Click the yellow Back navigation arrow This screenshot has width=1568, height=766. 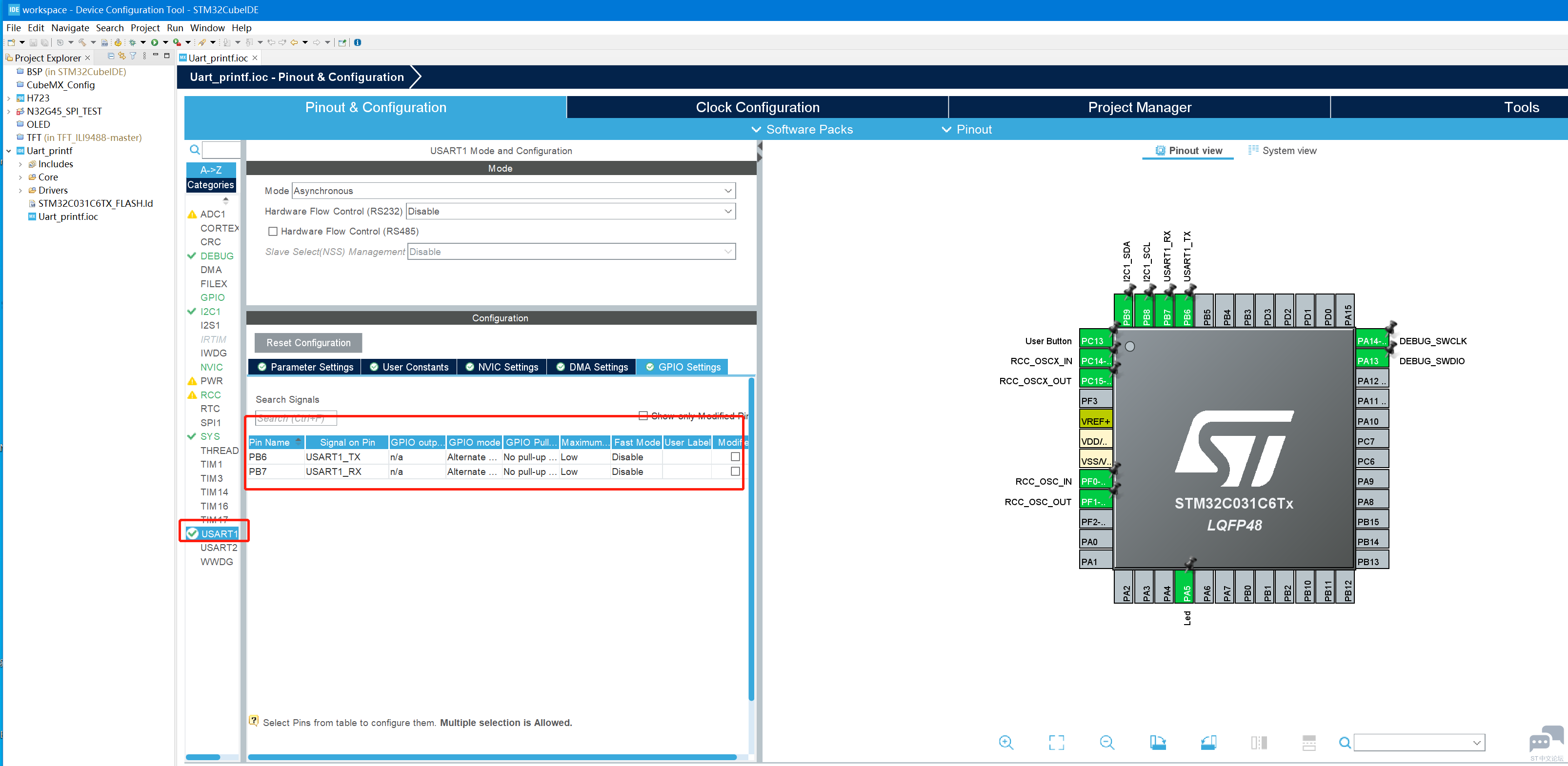pos(295,42)
